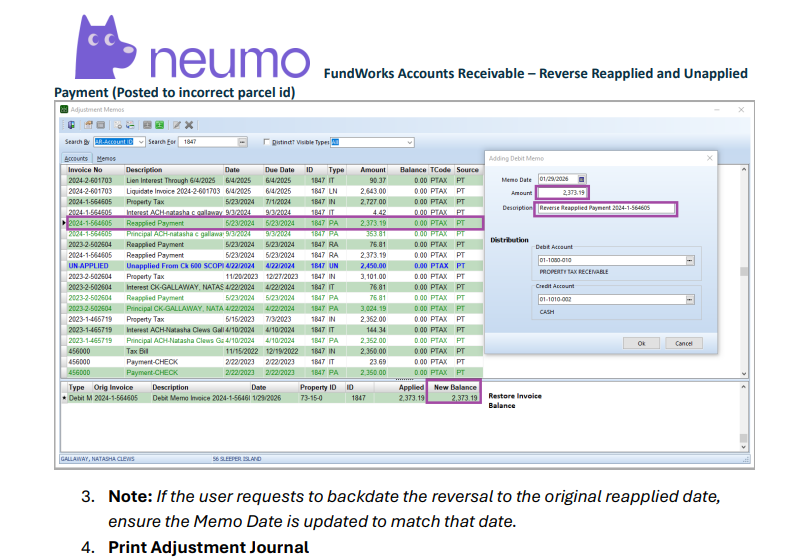Click the exit door icon in toolbar
The height and width of the screenshot is (558, 809).
click(x=72, y=125)
